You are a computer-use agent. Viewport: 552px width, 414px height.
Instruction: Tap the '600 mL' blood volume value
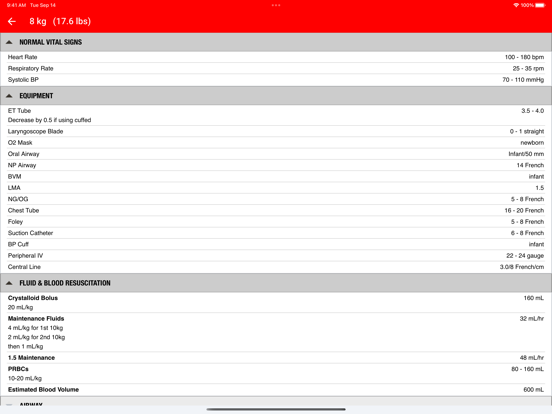click(533, 390)
